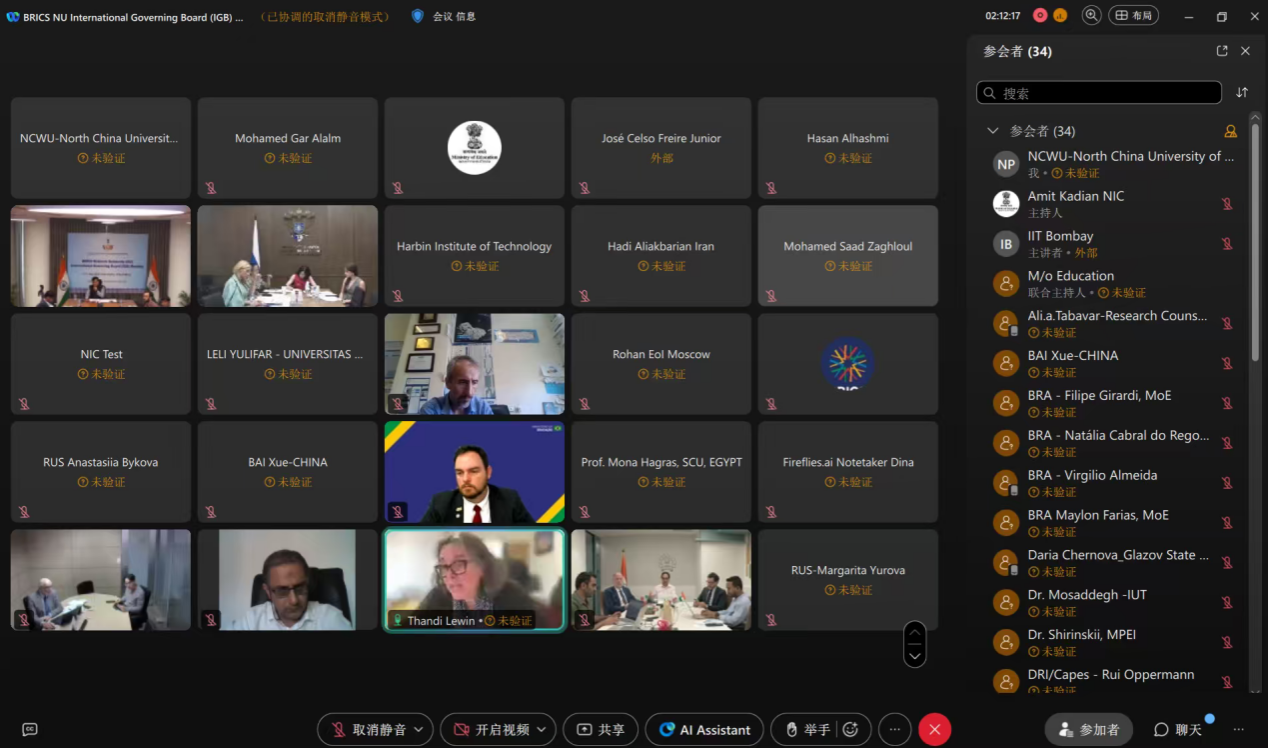Open 会议 信息 meeting info

[x=454, y=16]
